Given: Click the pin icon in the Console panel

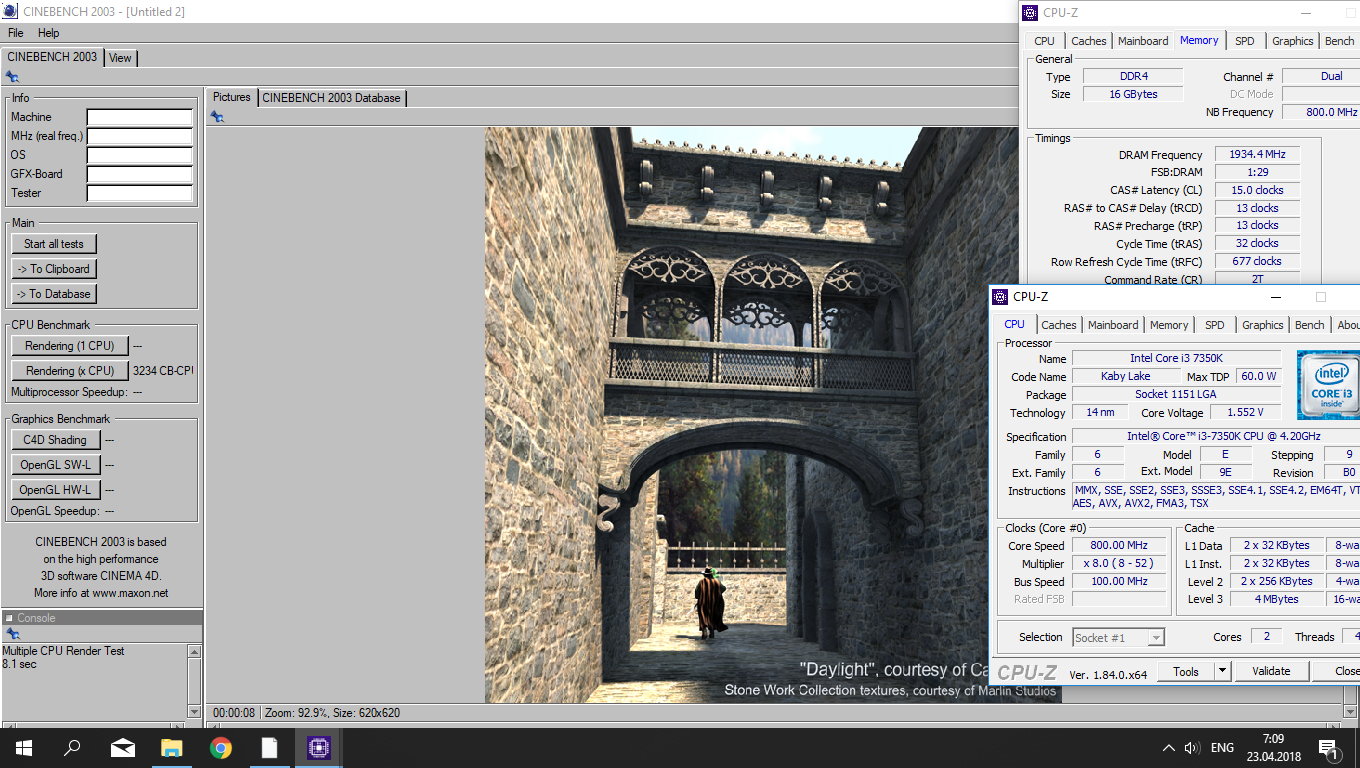Looking at the screenshot, I should pyautogui.click(x=11, y=634).
